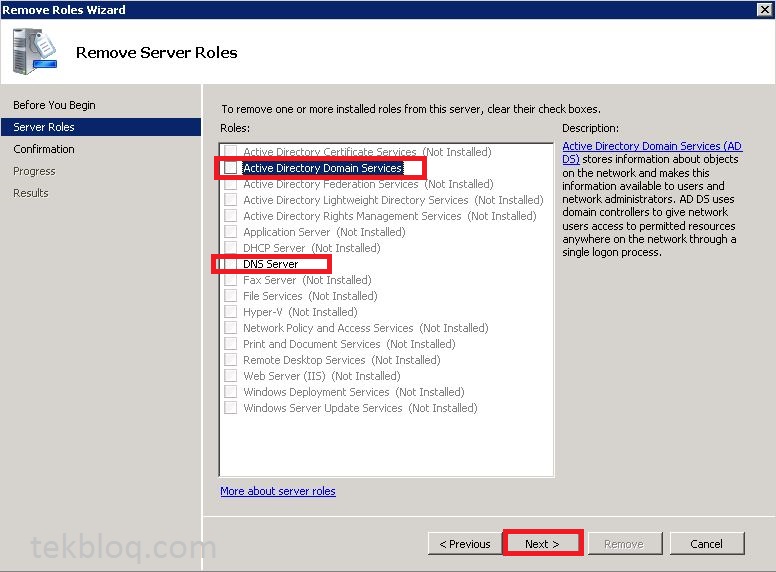Toggle the File Services checkbox

click(x=231, y=295)
